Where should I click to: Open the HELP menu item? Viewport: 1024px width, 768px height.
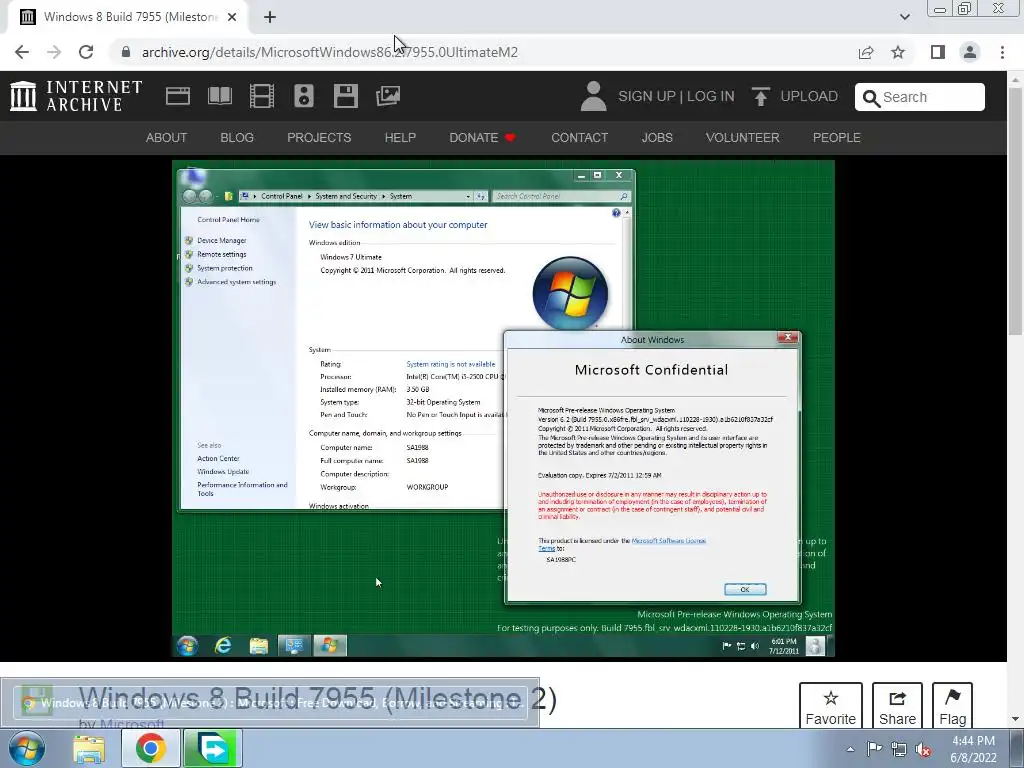click(400, 138)
